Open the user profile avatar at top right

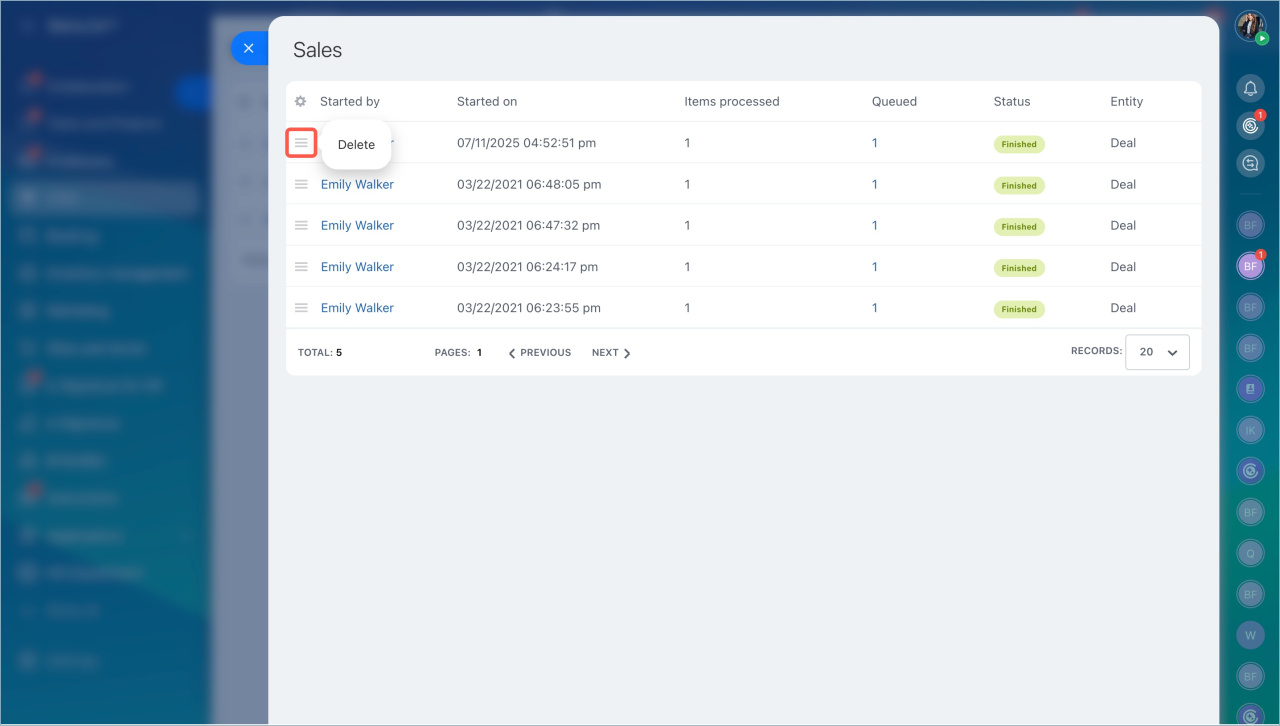point(1250,27)
